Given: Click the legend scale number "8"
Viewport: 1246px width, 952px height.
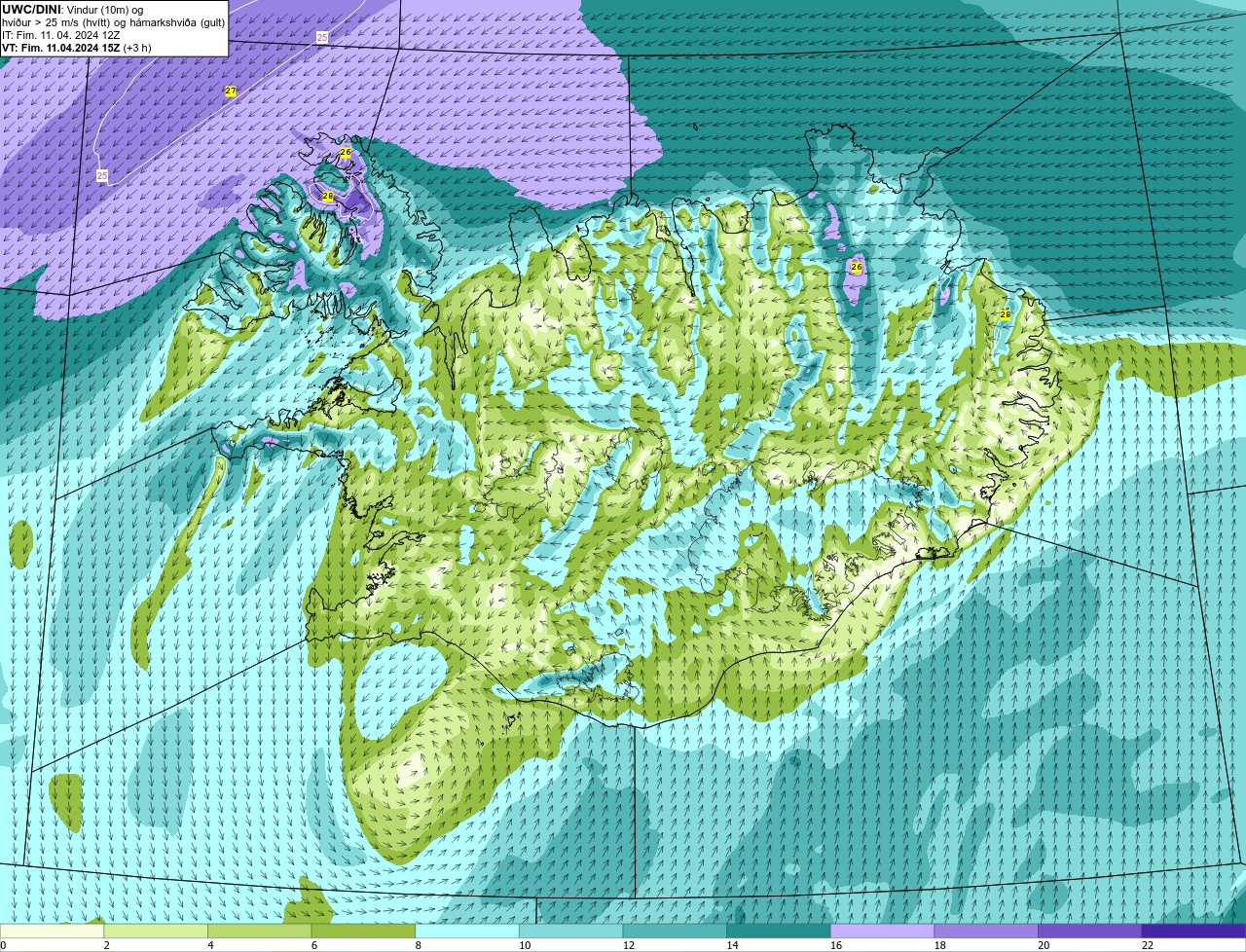Looking at the screenshot, I should click(x=419, y=945).
